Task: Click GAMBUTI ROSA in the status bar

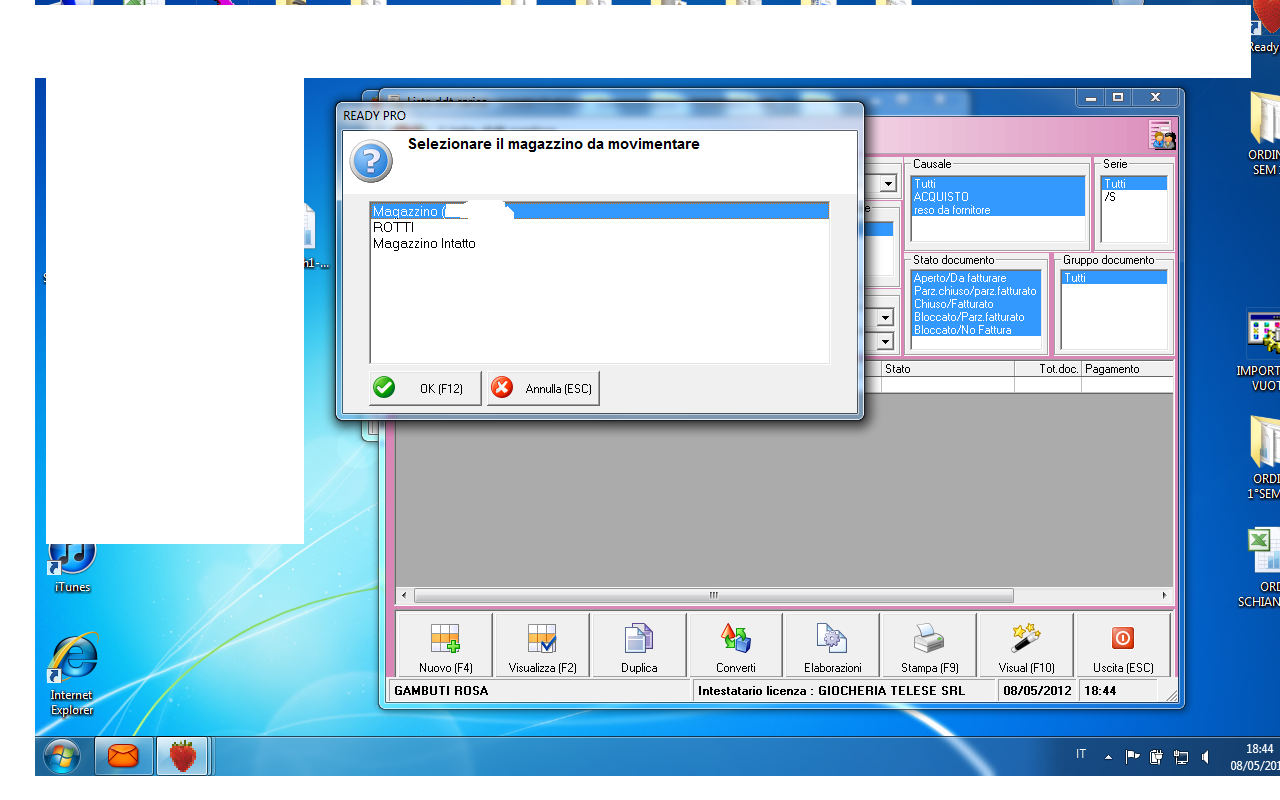Action: tap(441, 691)
